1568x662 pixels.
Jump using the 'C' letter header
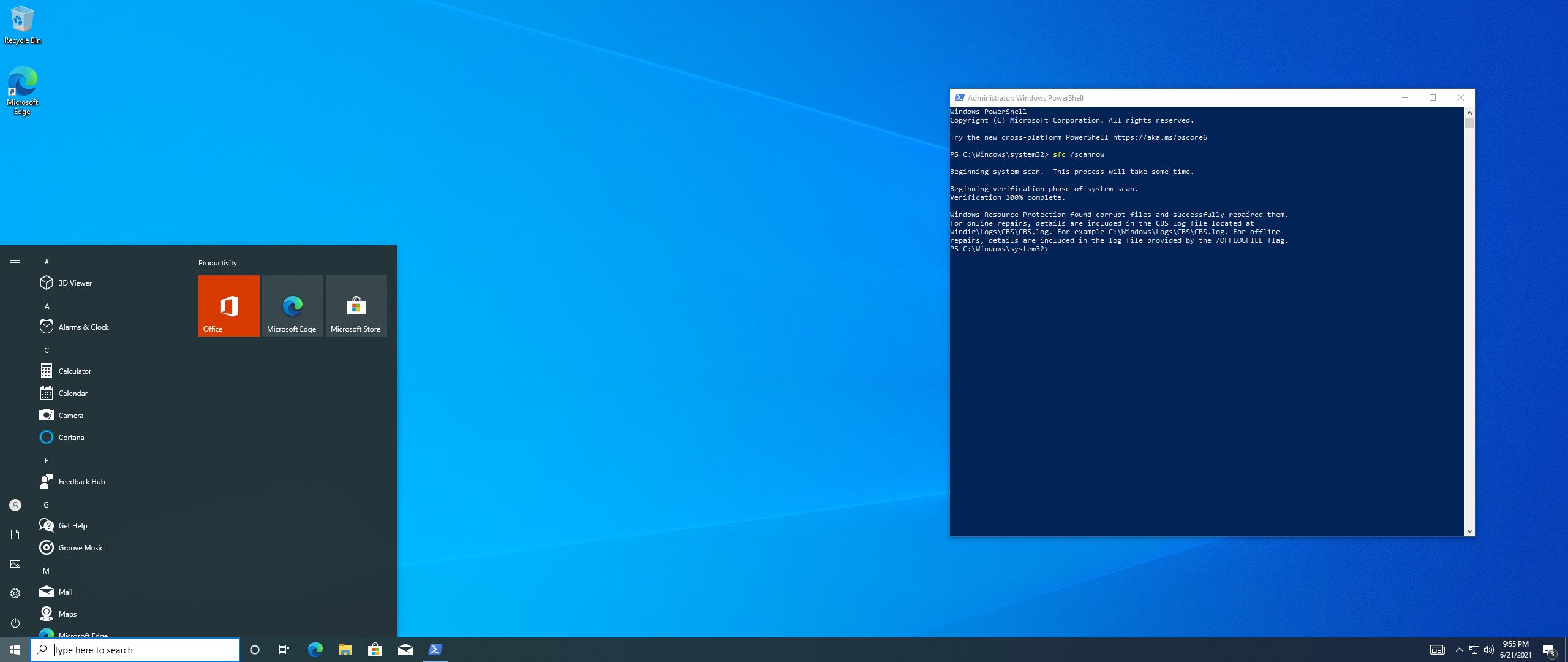pyautogui.click(x=47, y=350)
